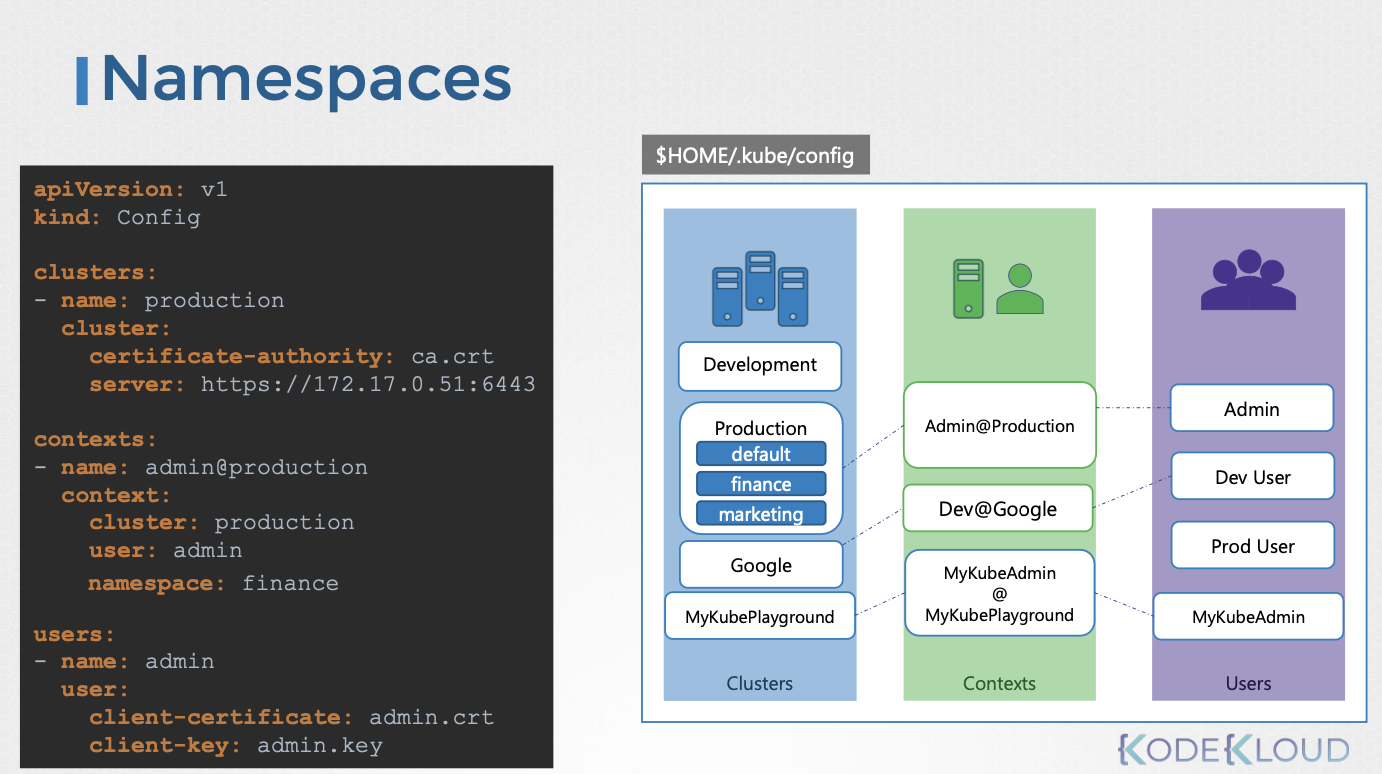Viewport: 1382px width, 774px height.
Task: Click the 'name: production' line
Action: pyautogui.click(x=159, y=300)
